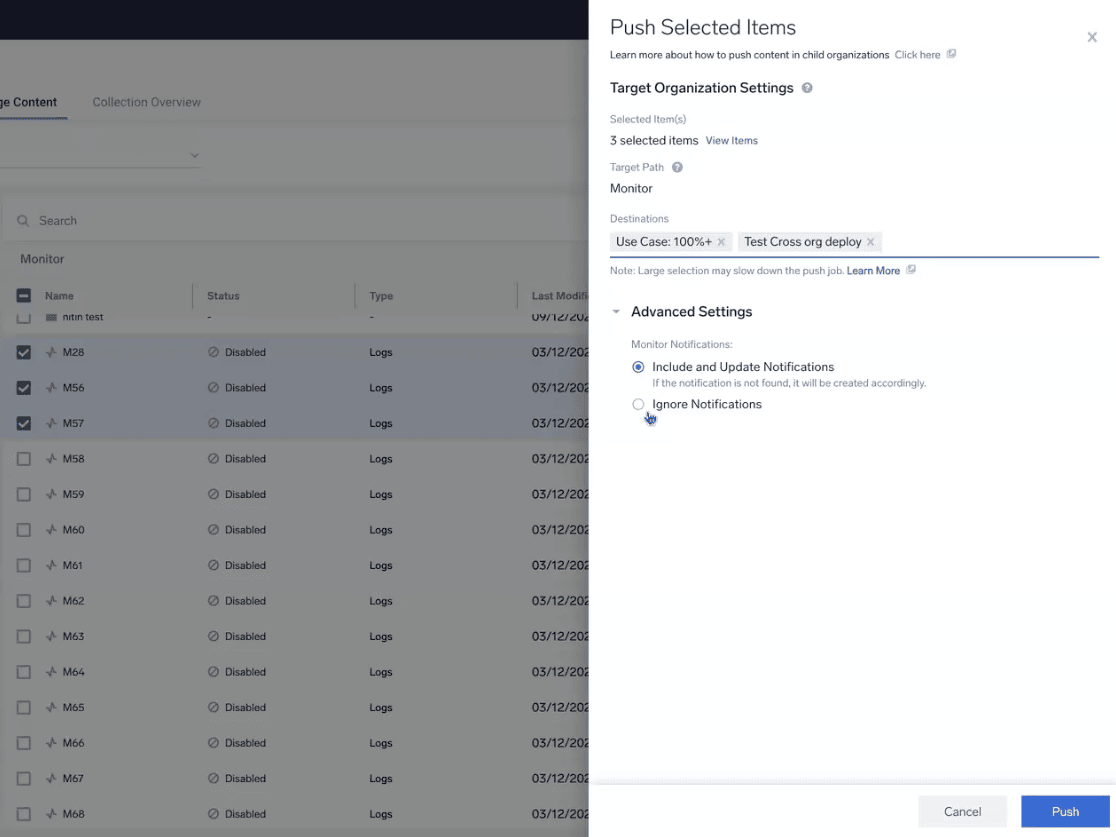Switch to the Collection Overview tab
1116x837 pixels.
click(x=146, y=102)
